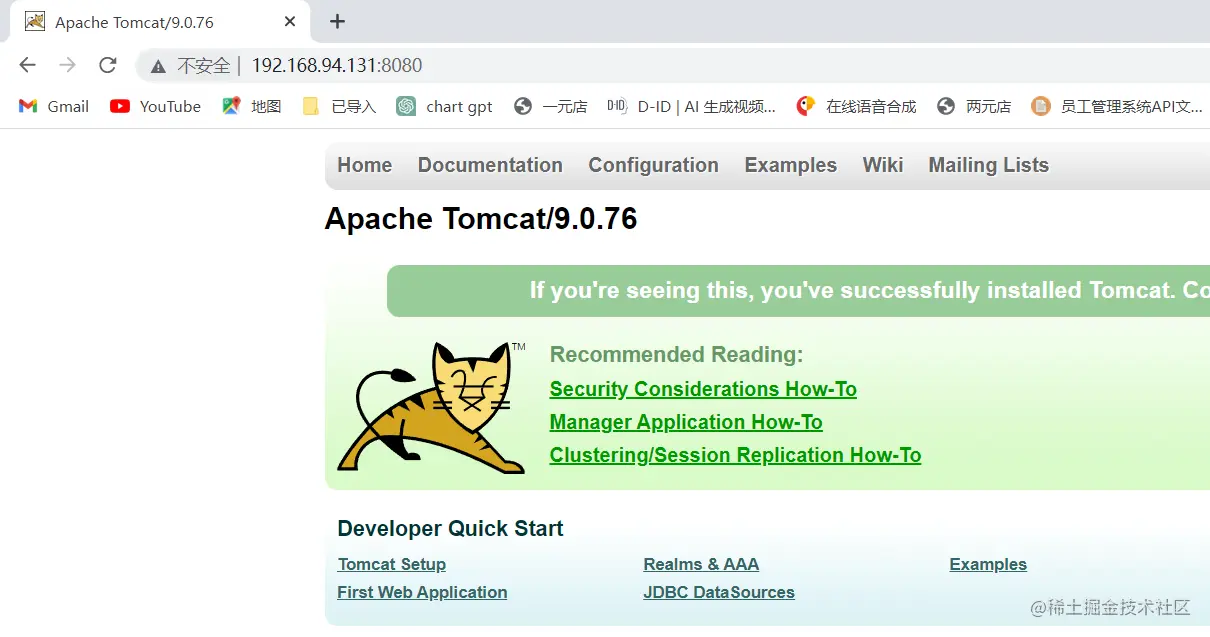This screenshot has height=637, width=1210.
Task: Go to Home in Tomcat navigation
Action: [x=364, y=165]
